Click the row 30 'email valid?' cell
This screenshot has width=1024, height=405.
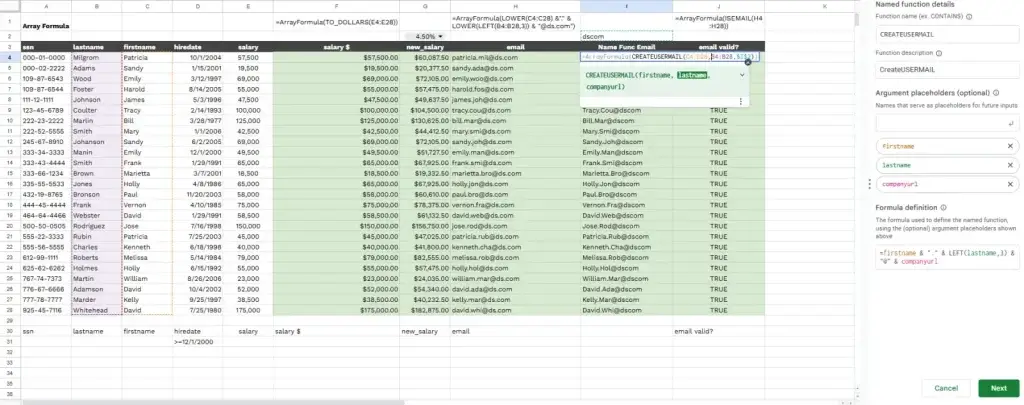[x=718, y=331]
